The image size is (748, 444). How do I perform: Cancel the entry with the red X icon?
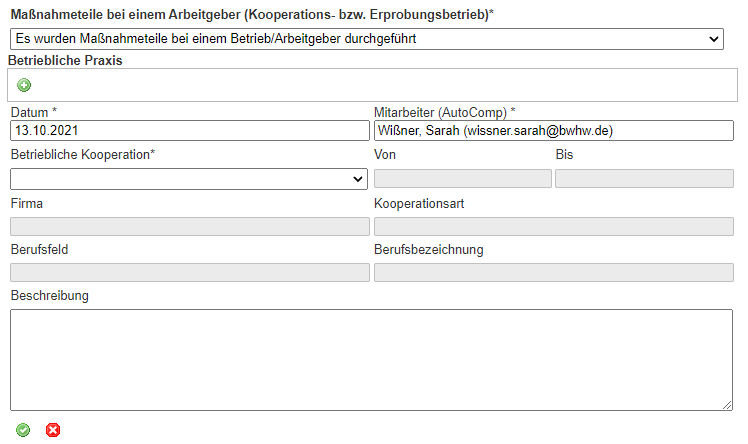coord(53,430)
